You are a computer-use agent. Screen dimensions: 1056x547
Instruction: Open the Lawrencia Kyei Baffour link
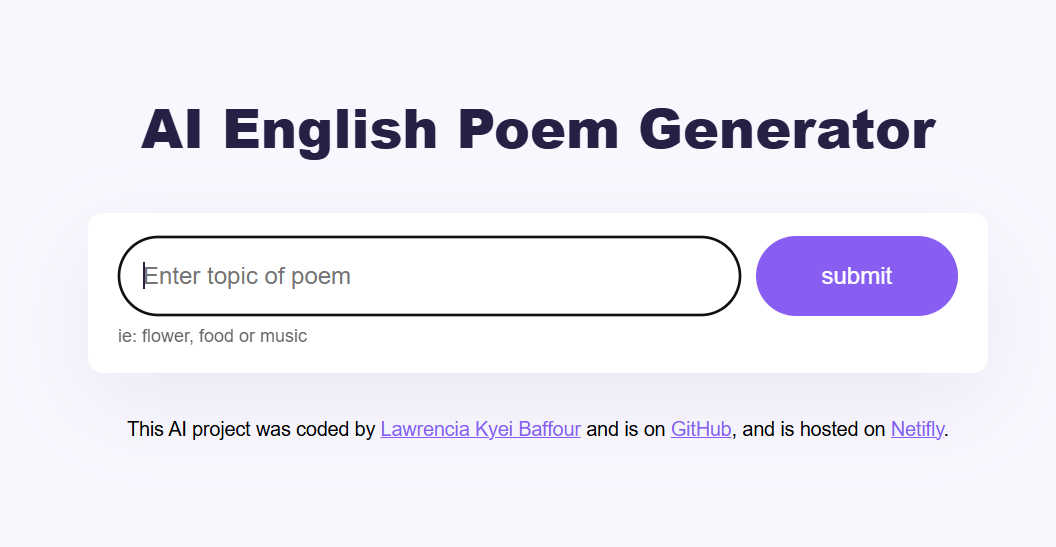coord(480,430)
